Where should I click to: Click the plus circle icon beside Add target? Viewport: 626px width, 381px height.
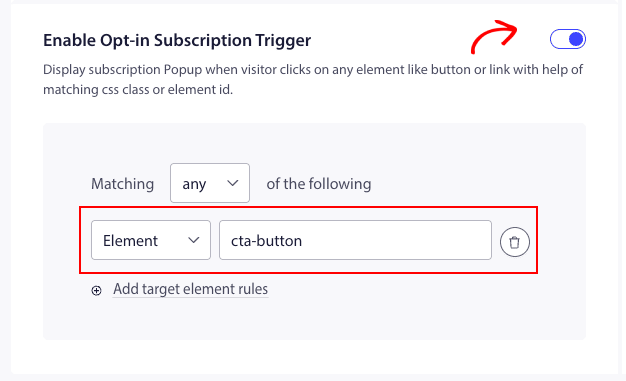(96, 290)
